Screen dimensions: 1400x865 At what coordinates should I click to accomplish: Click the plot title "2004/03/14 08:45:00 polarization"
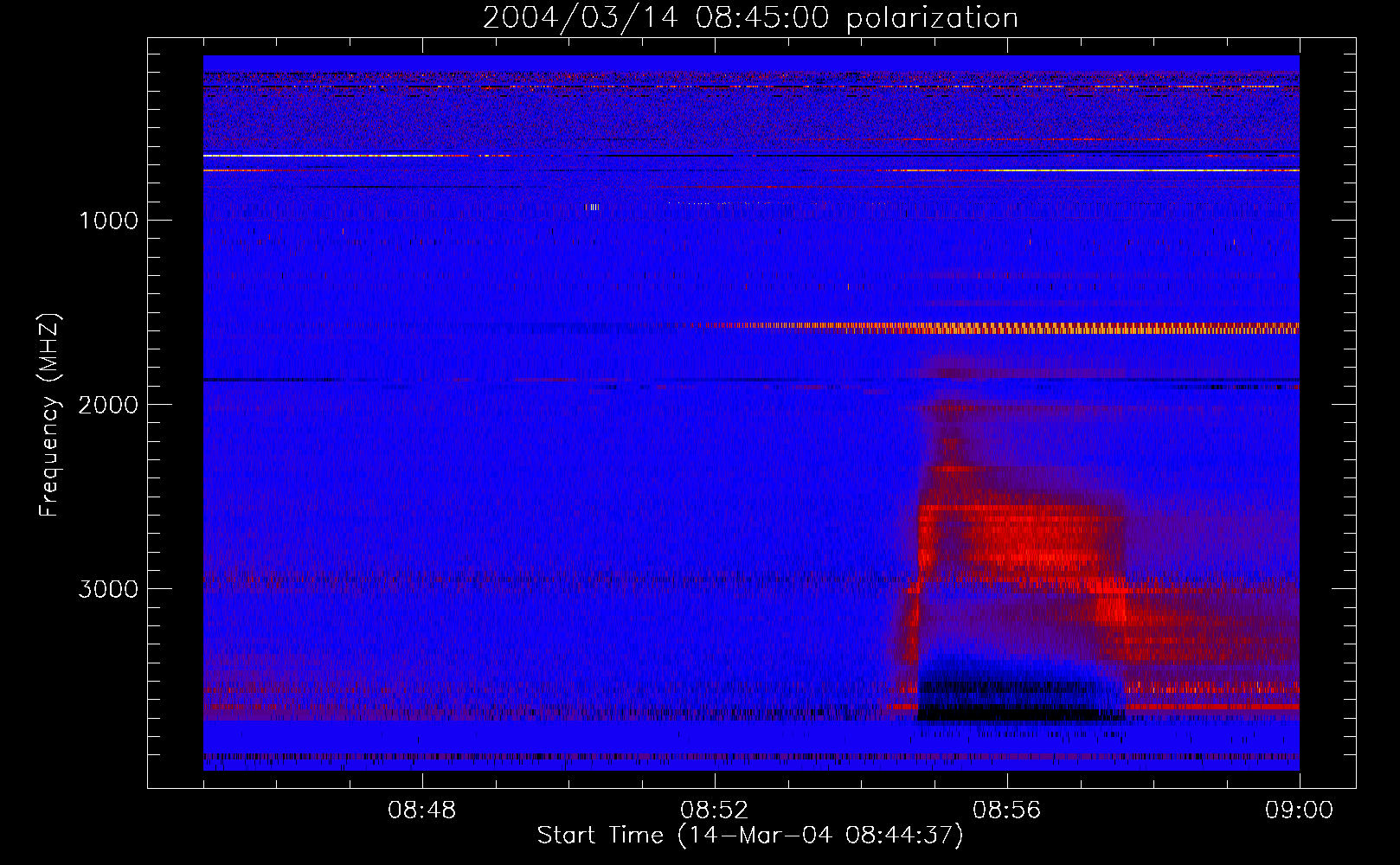[x=750, y=17]
